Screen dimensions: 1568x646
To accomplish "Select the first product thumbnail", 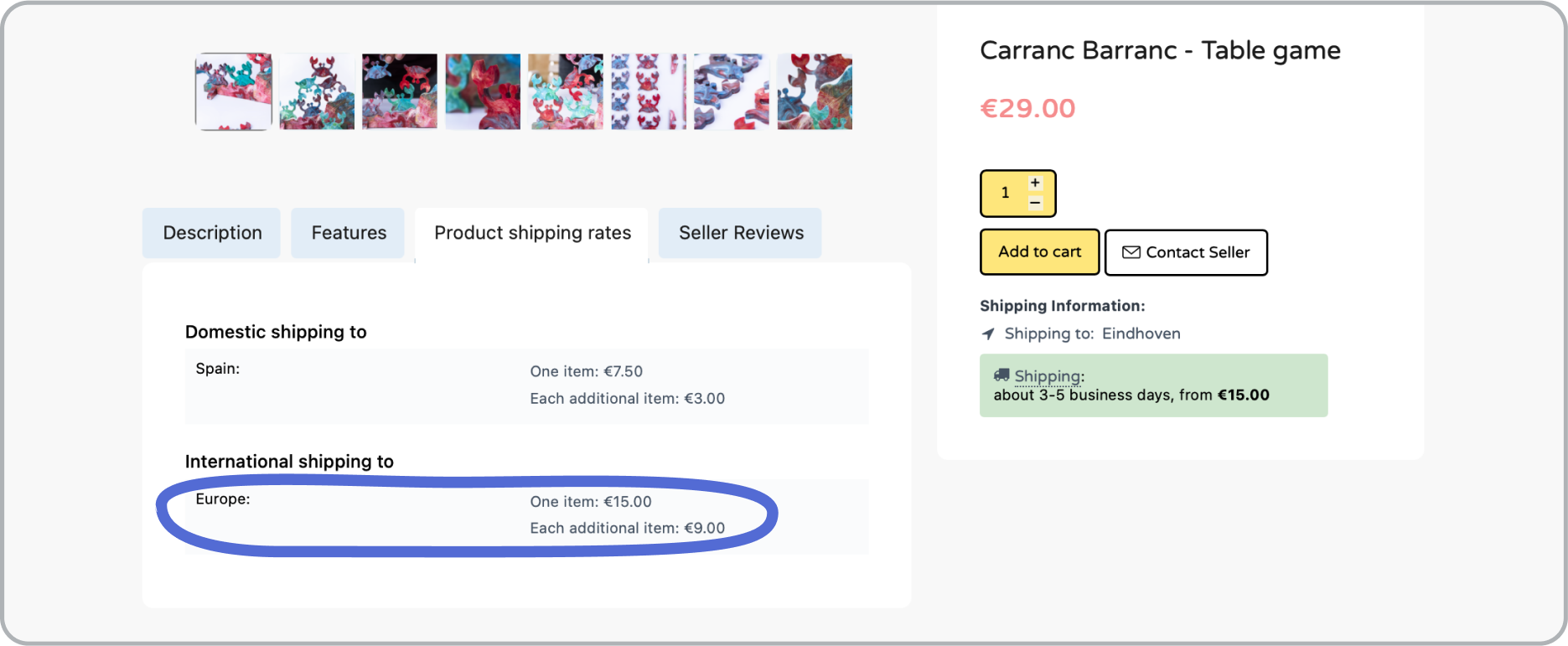I will coord(234,92).
